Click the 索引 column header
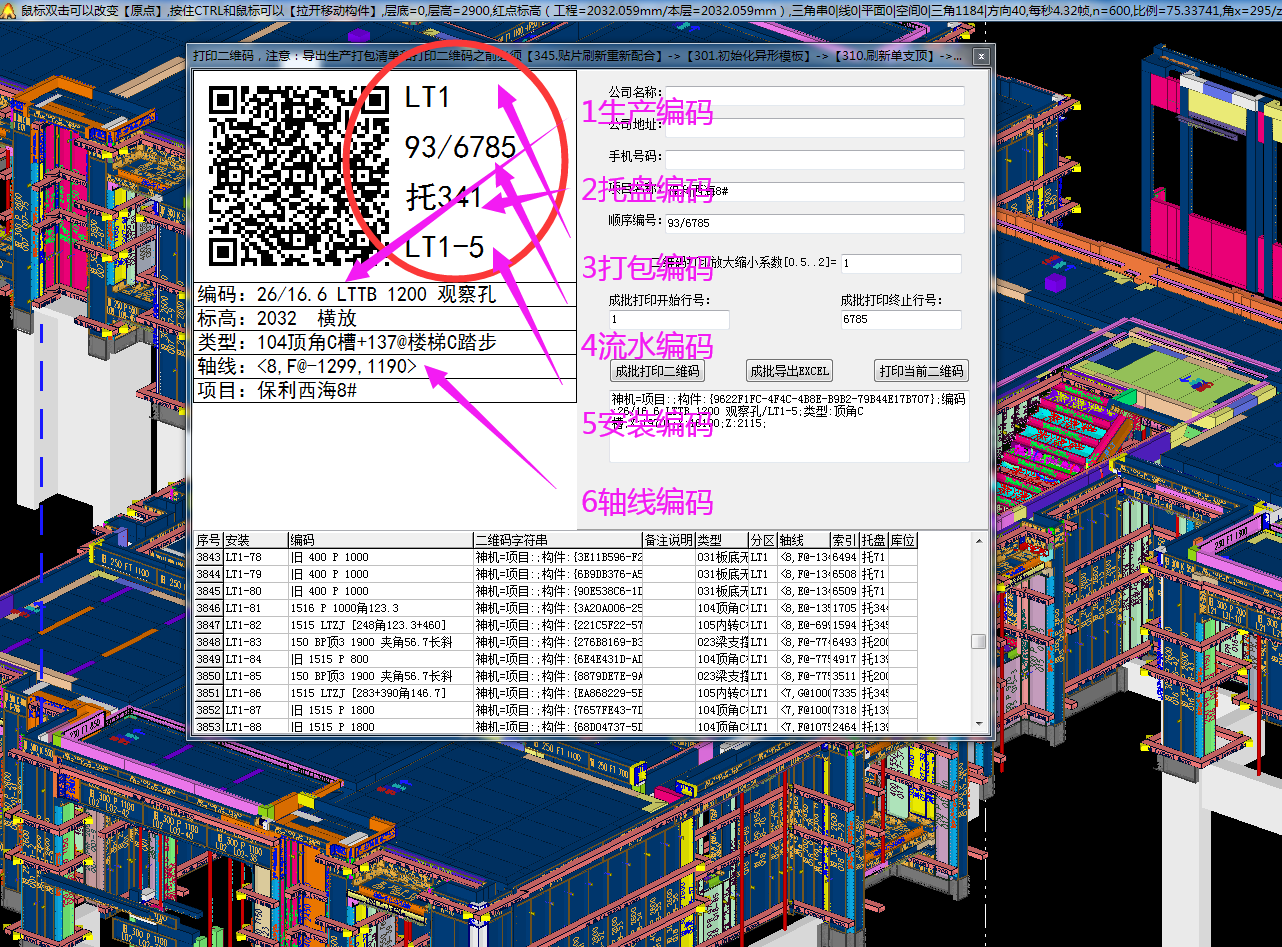1282x947 pixels. click(x=844, y=540)
